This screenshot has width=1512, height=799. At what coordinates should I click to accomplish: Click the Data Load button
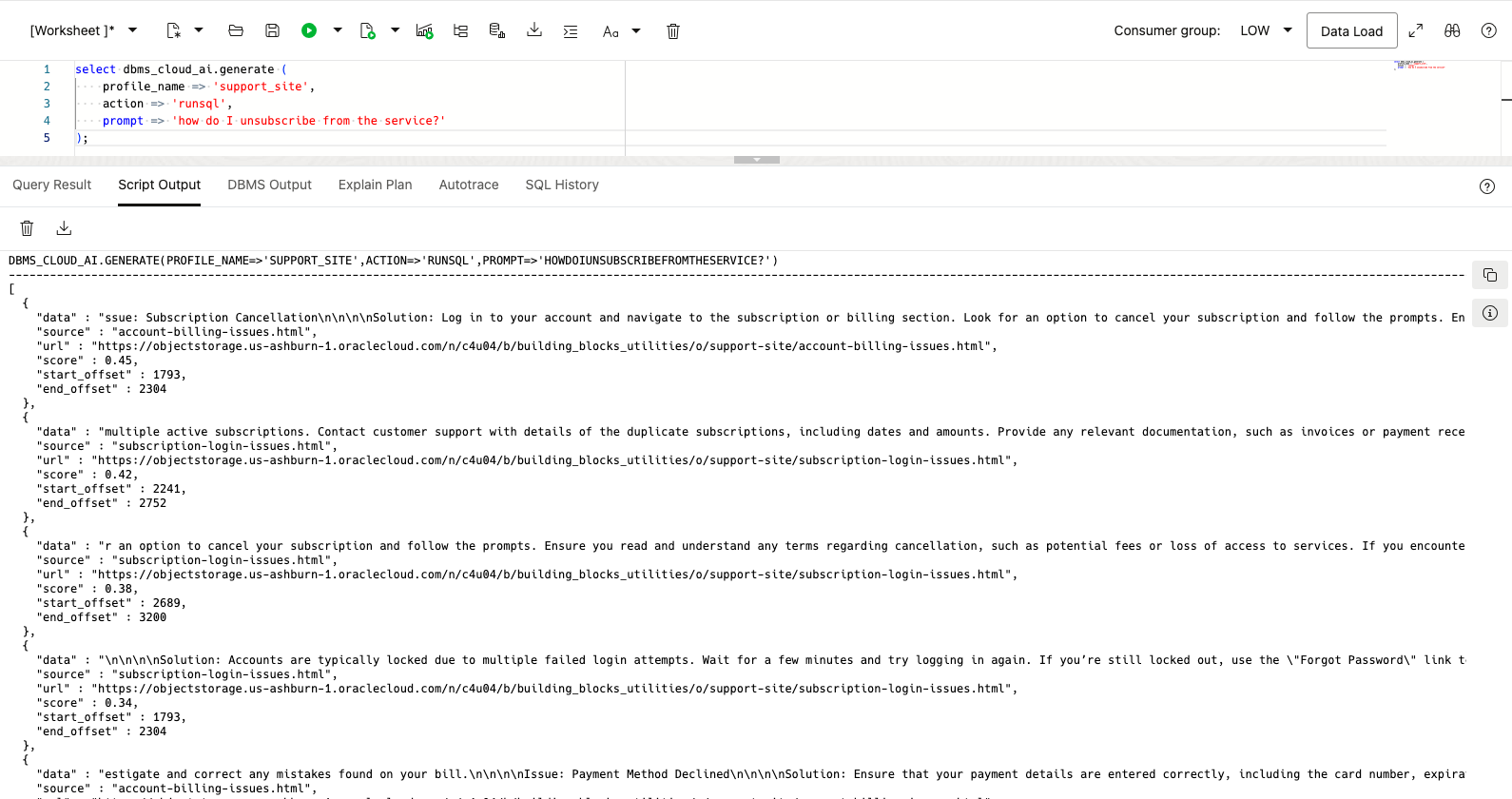click(1351, 30)
